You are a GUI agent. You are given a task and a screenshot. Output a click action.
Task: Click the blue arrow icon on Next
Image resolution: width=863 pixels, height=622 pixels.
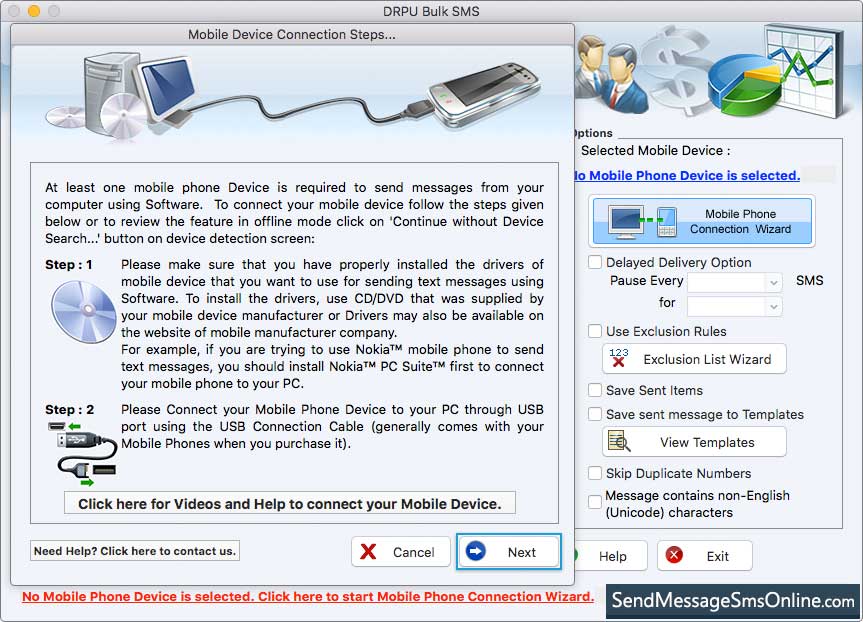(x=476, y=551)
